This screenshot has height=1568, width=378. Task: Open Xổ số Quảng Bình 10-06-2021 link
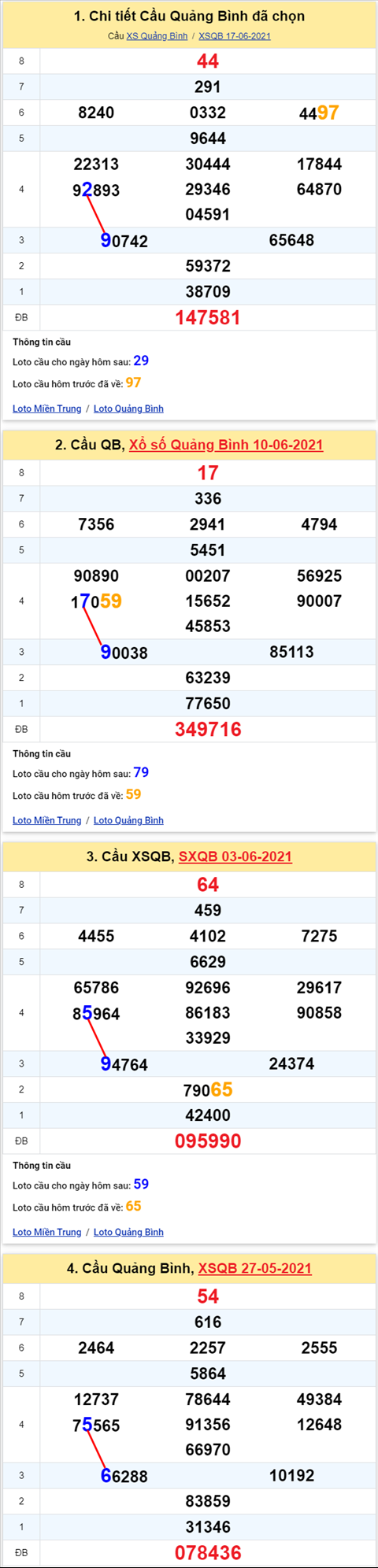(226, 445)
